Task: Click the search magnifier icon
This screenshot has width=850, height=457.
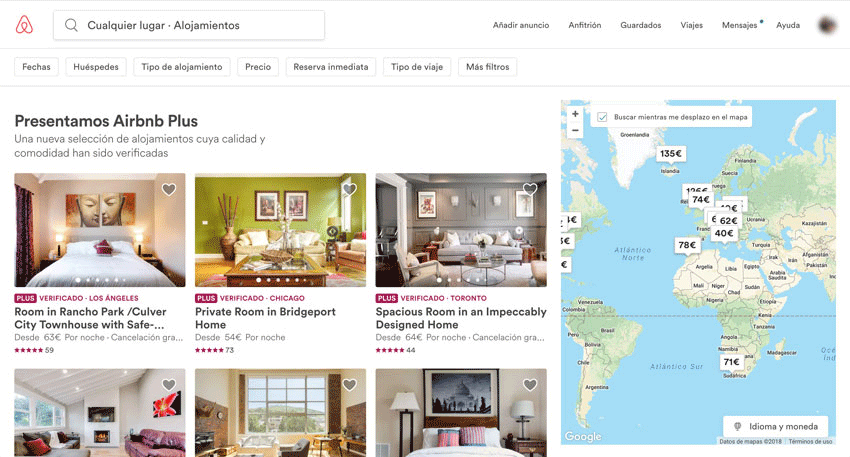Action: point(71,25)
